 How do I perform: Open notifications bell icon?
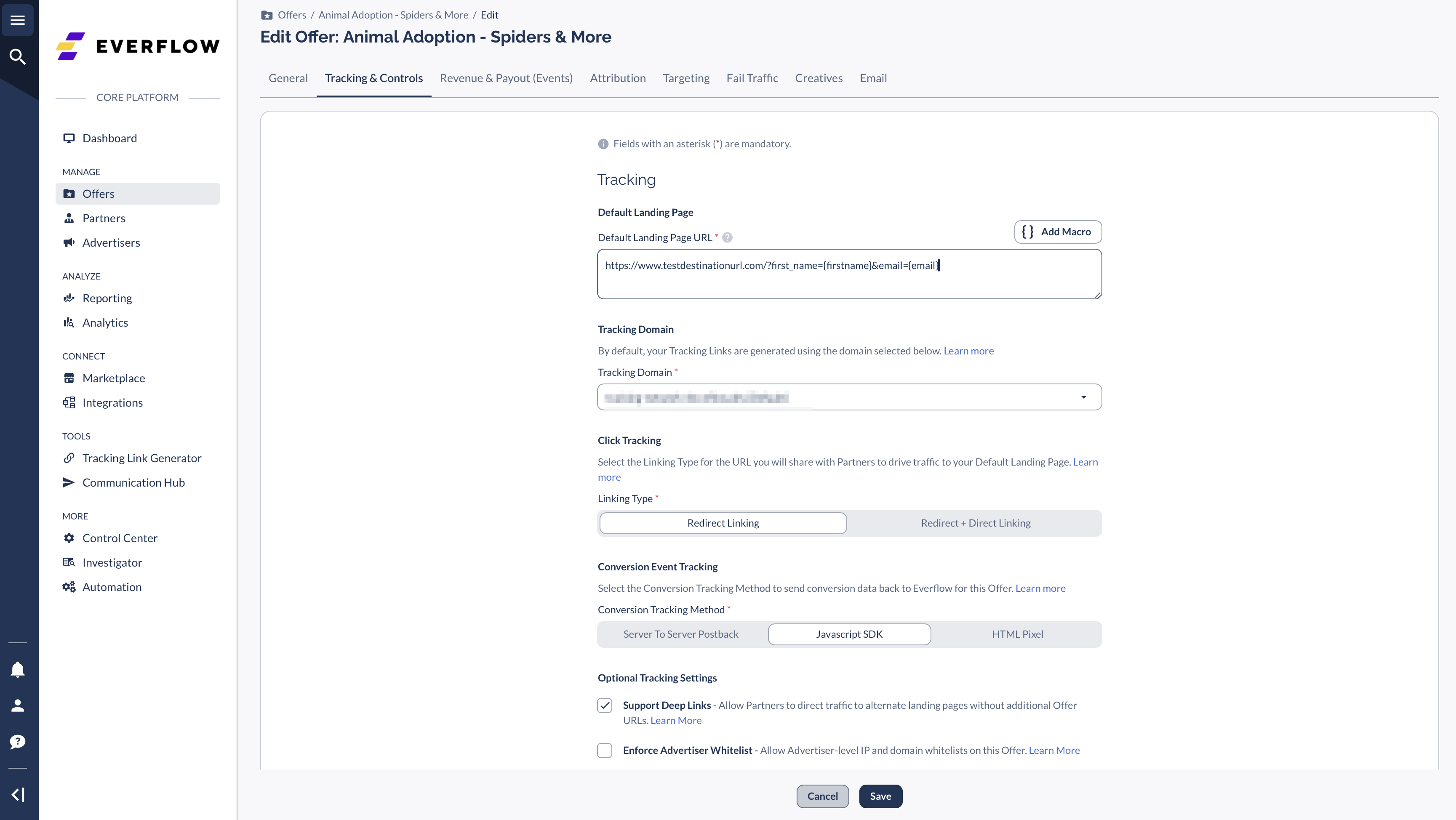coord(18,670)
